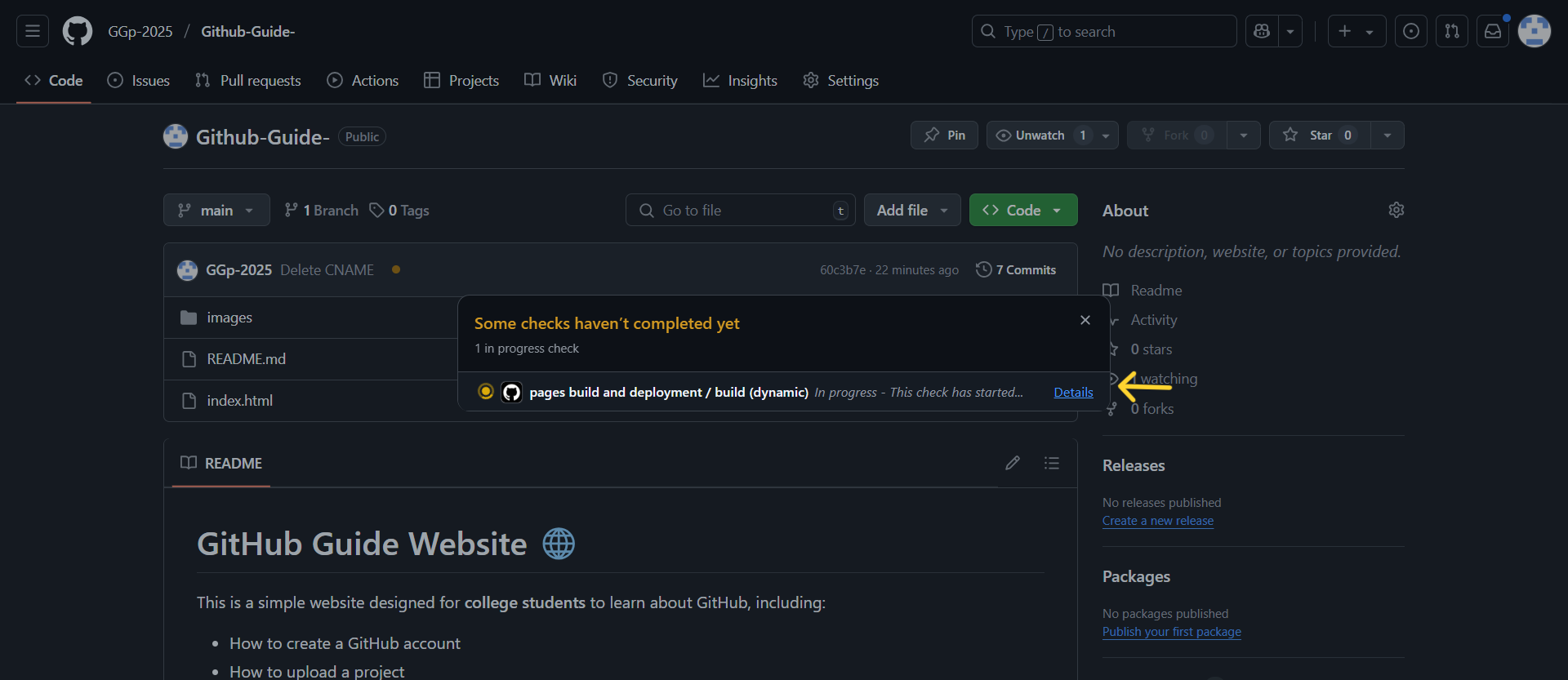Screen dimensions: 1568x680
Task: Open the green Code clone dropdown
Action: 1023,210
